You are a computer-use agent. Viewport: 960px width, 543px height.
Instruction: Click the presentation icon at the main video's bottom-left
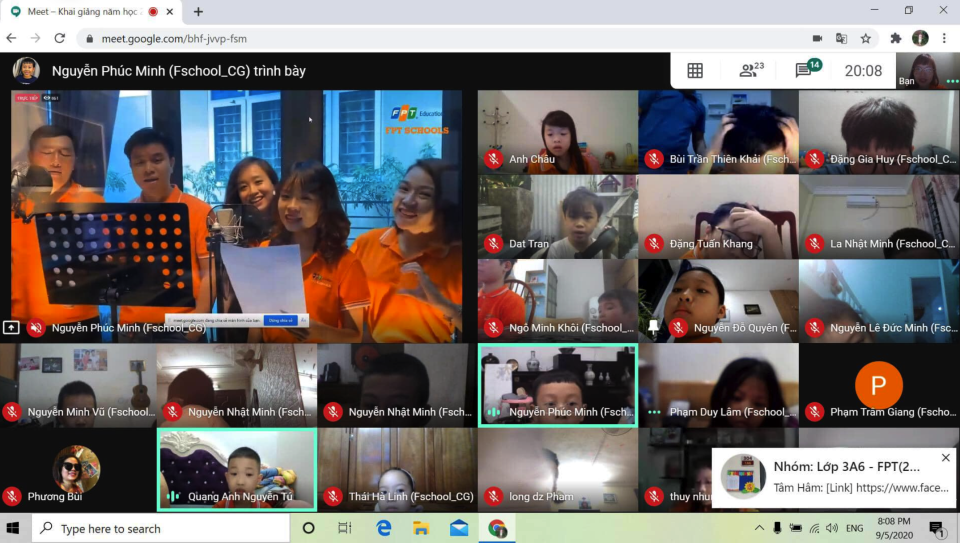pyautogui.click(x=11, y=327)
